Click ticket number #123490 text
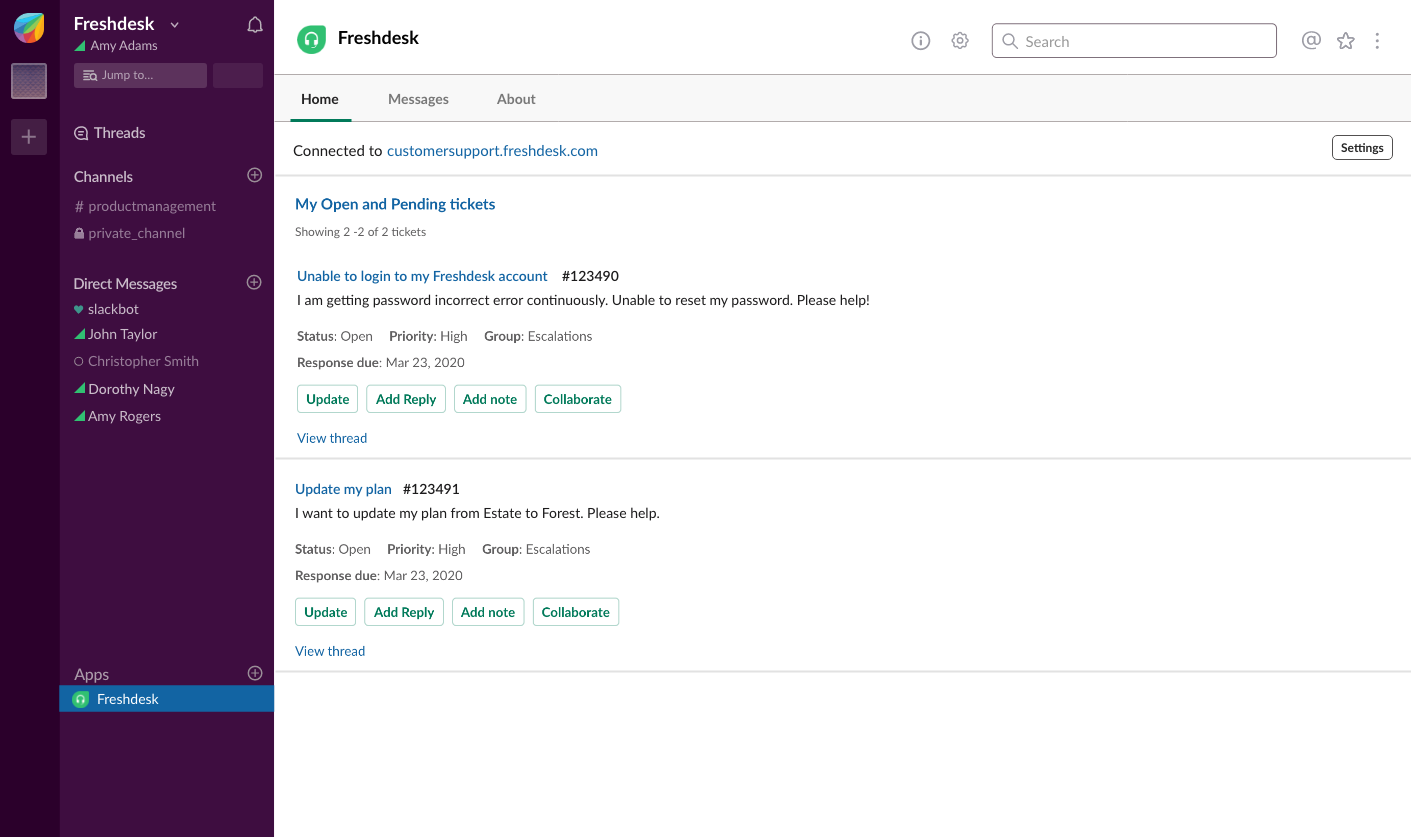This screenshot has width=1411, height=837. tap(590, 276)
